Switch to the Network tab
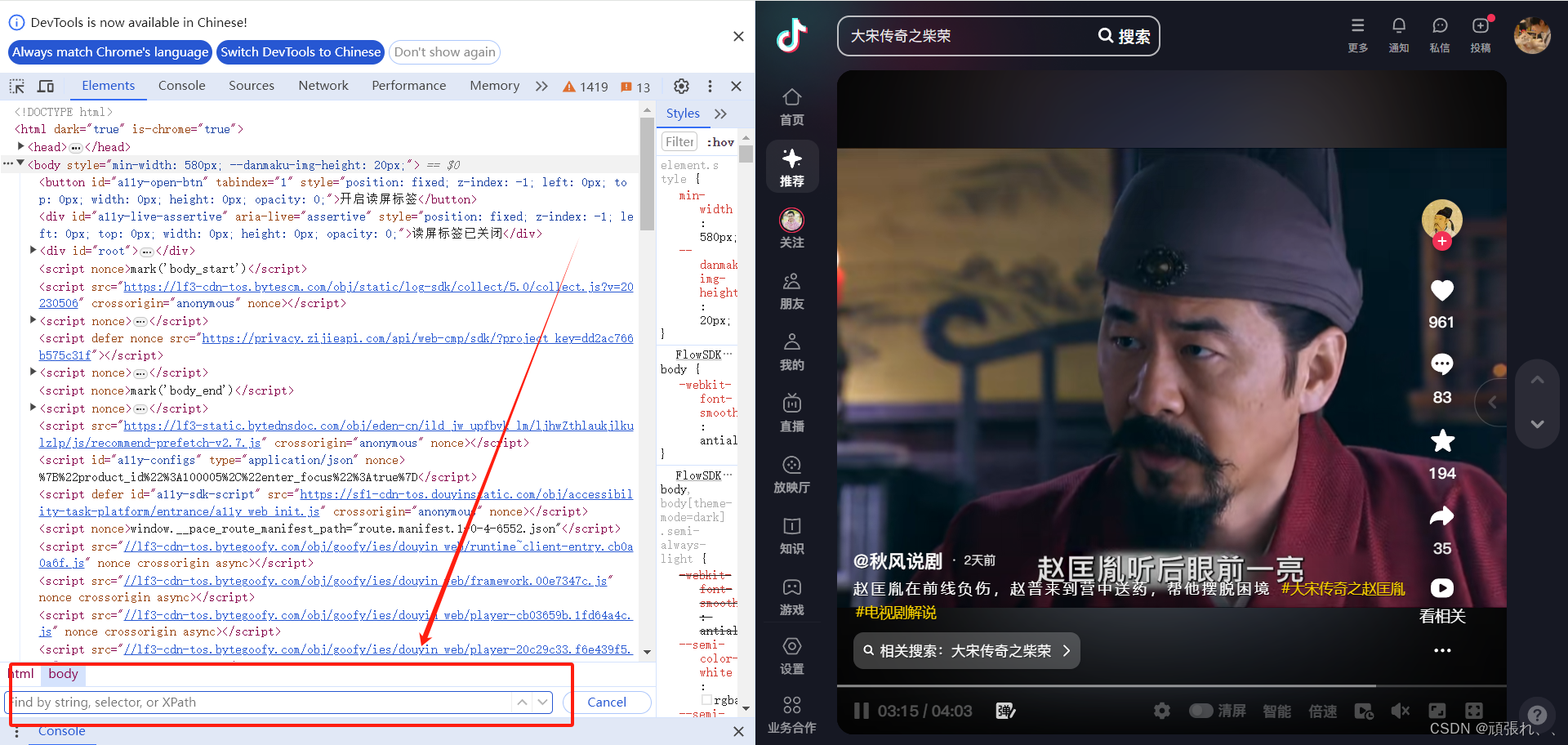Image resolution: width=1568 pixels, height=745 pixels. tap(323, 86)
